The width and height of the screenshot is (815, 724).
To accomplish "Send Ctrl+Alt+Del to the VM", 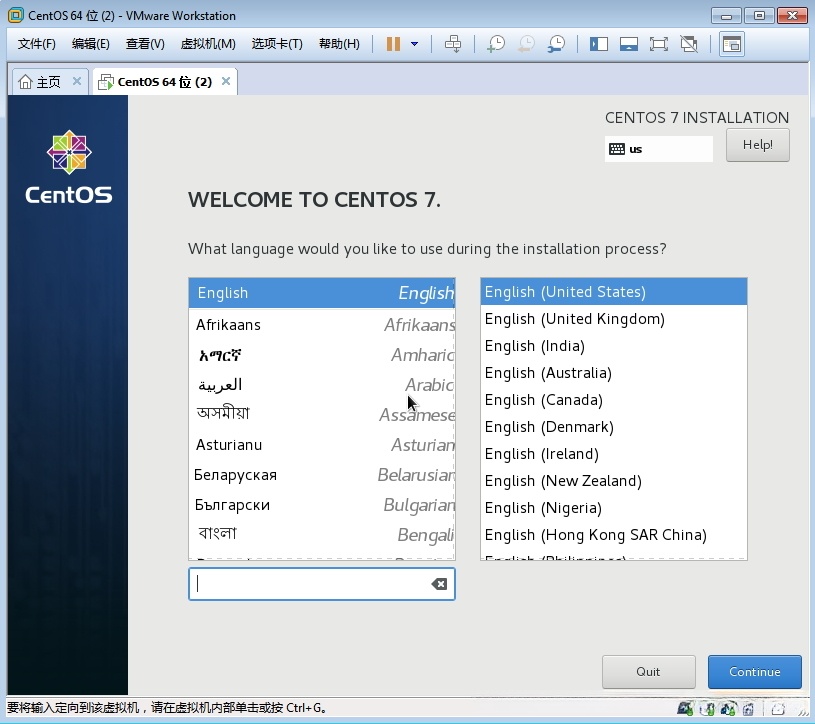I will click(453, 44).
